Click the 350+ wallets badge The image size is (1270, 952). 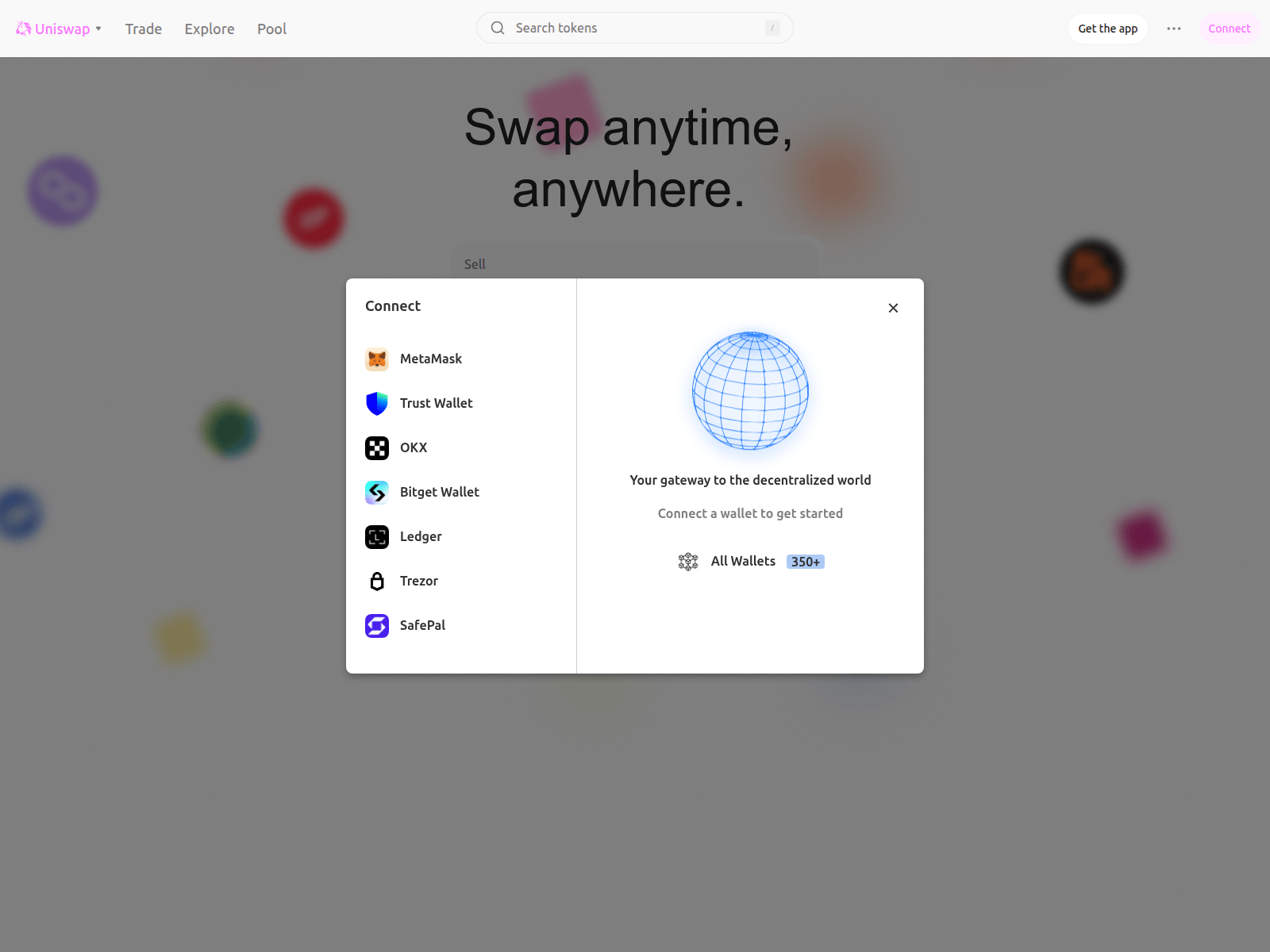pyautogui.click(x=806, y=562)
